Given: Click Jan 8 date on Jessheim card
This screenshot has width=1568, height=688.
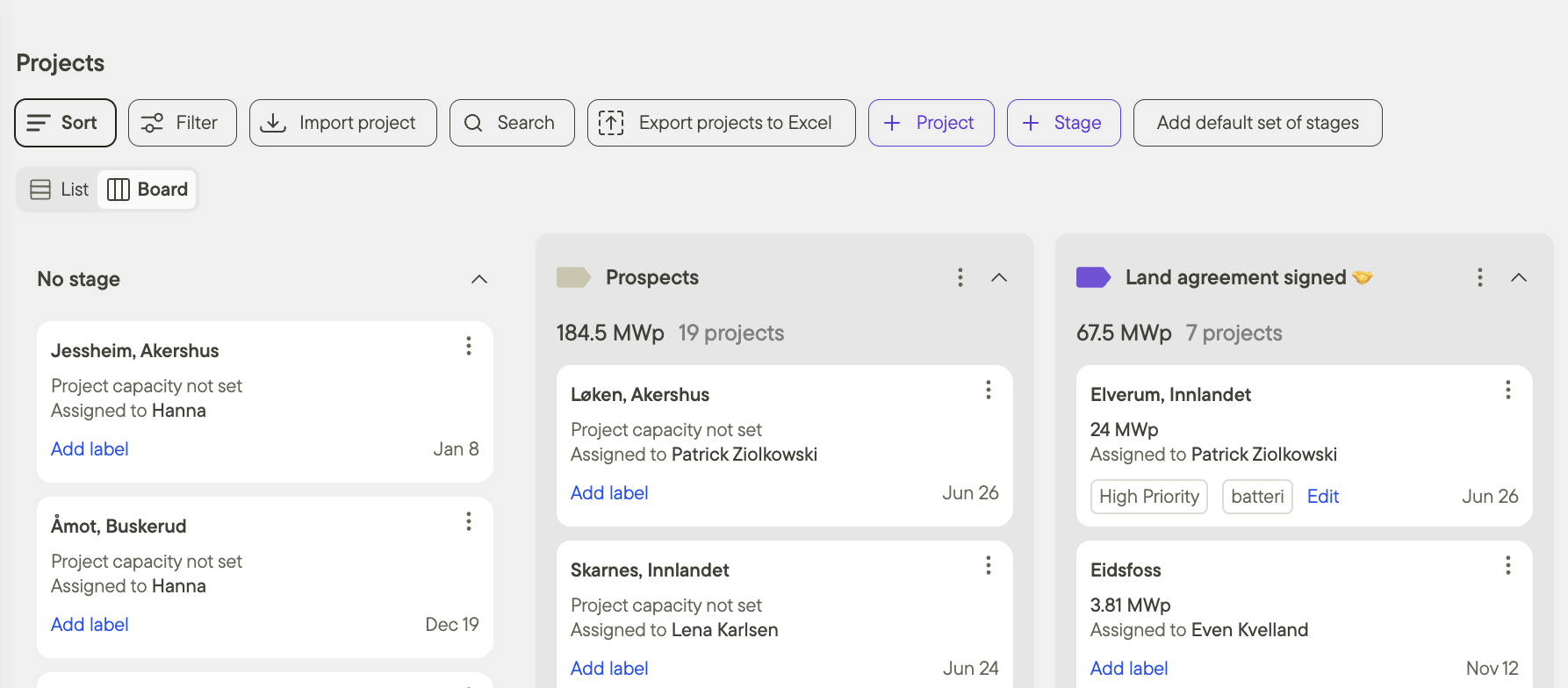Looking at the screenshot, I should [456, 449].
